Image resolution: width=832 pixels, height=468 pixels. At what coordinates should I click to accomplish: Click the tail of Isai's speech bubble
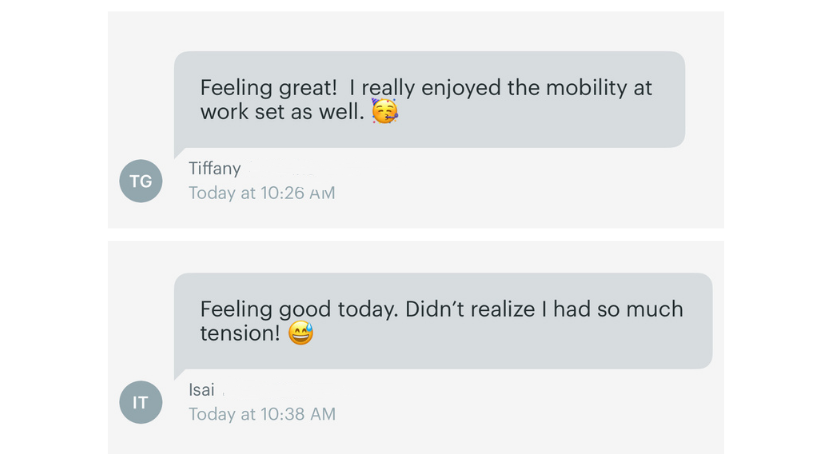[x=180, y=373]
